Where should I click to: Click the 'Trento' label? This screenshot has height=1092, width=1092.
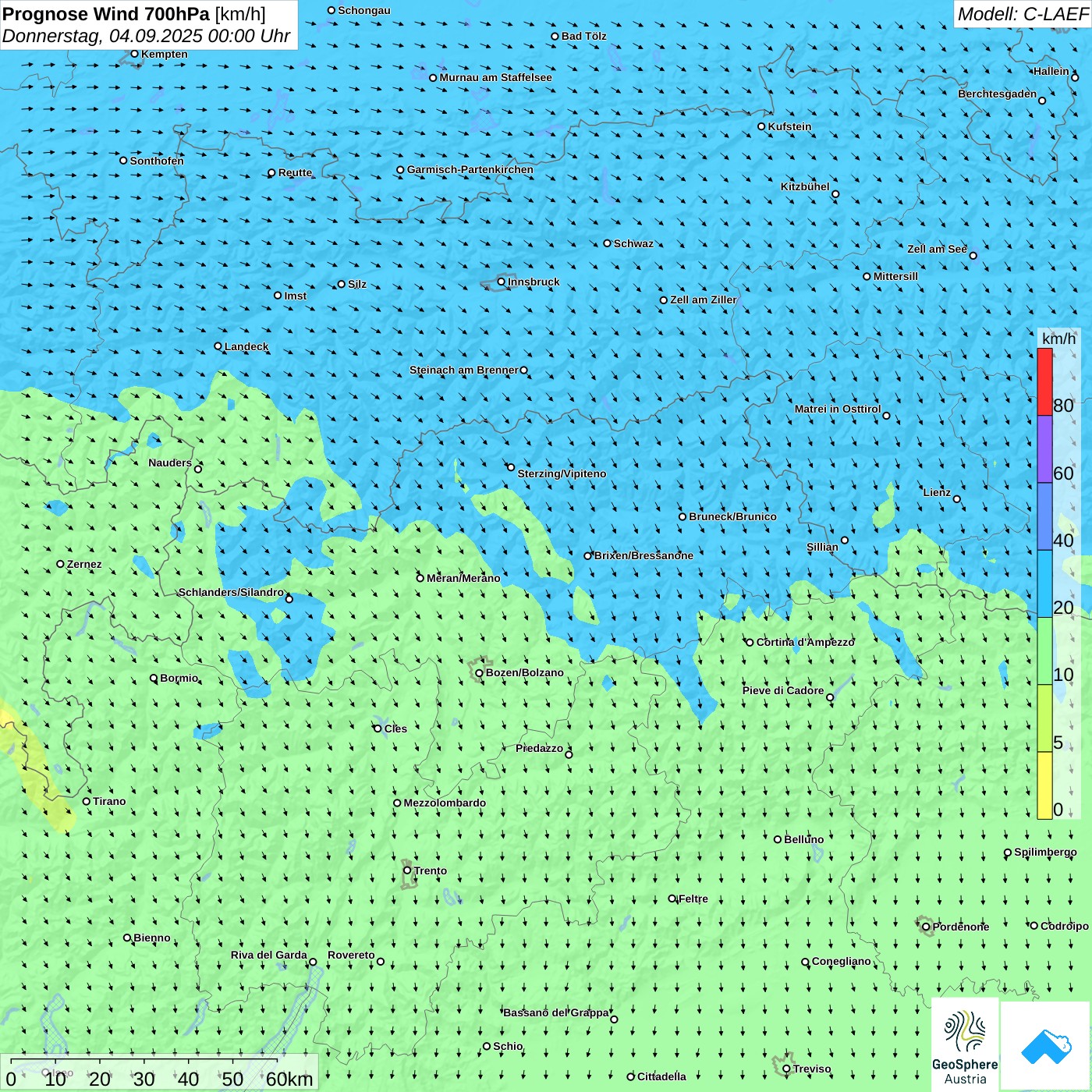tap(431, 870)
